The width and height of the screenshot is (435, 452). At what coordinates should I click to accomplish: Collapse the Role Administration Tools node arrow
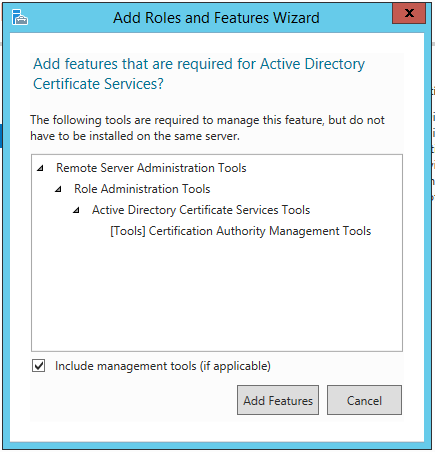pos(58,189)
